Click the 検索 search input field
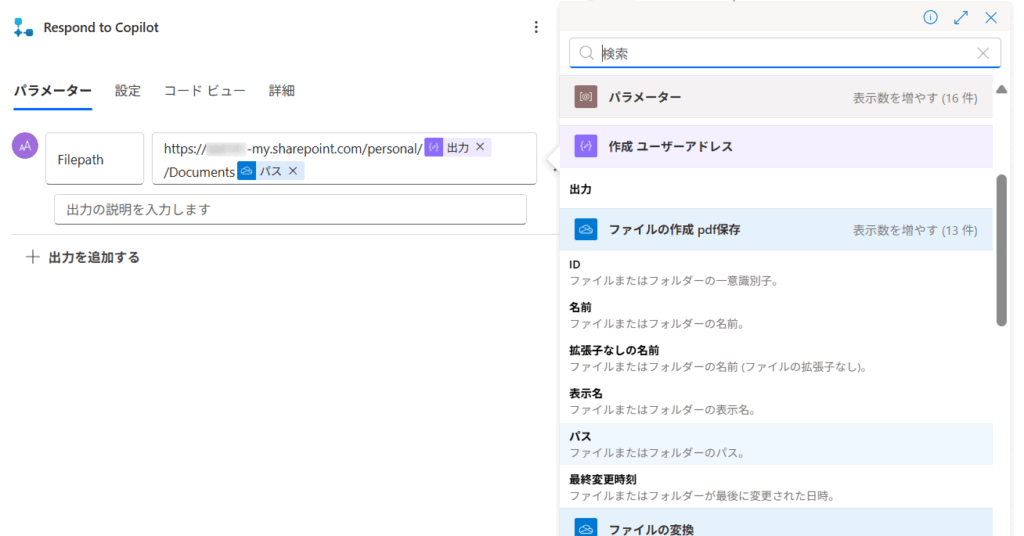The width and height of the screenshot is (1024, 536). [x=780, y=54]
